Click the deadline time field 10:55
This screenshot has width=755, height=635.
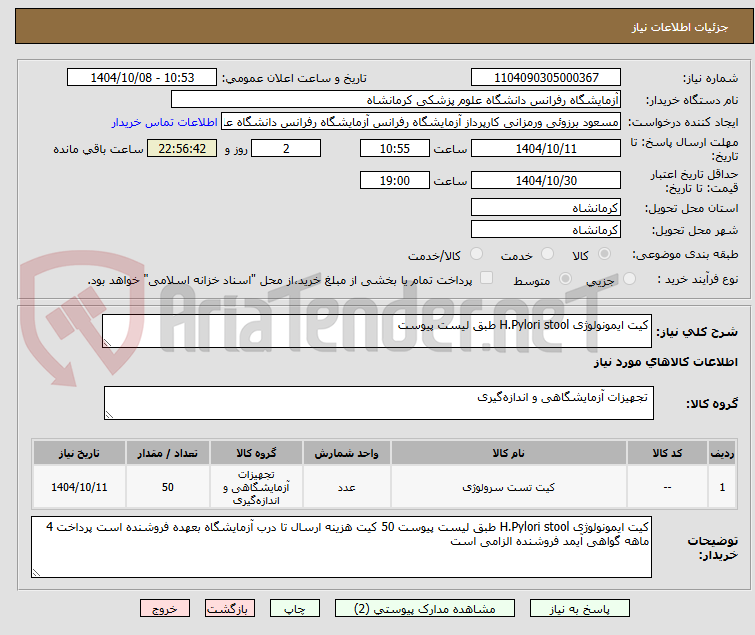click(394, 148)
